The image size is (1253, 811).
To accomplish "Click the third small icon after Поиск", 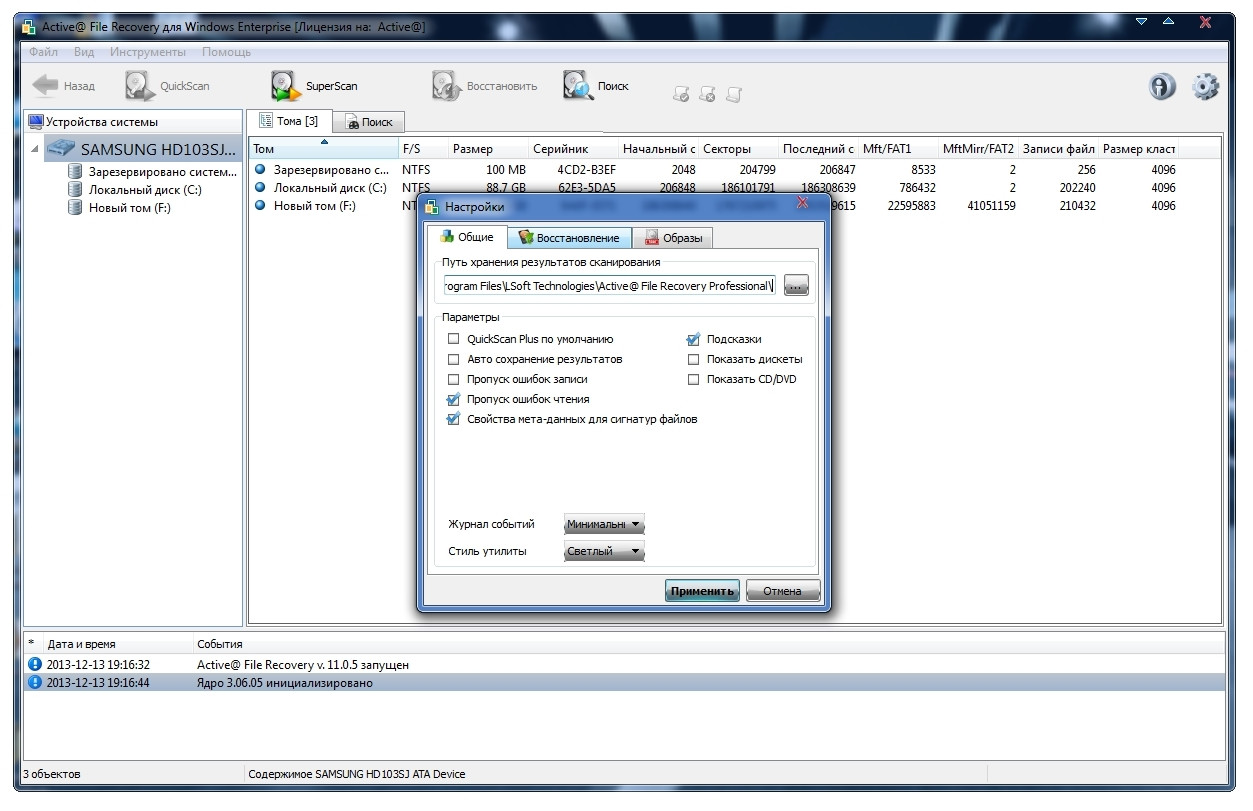I will pos(733,95).
